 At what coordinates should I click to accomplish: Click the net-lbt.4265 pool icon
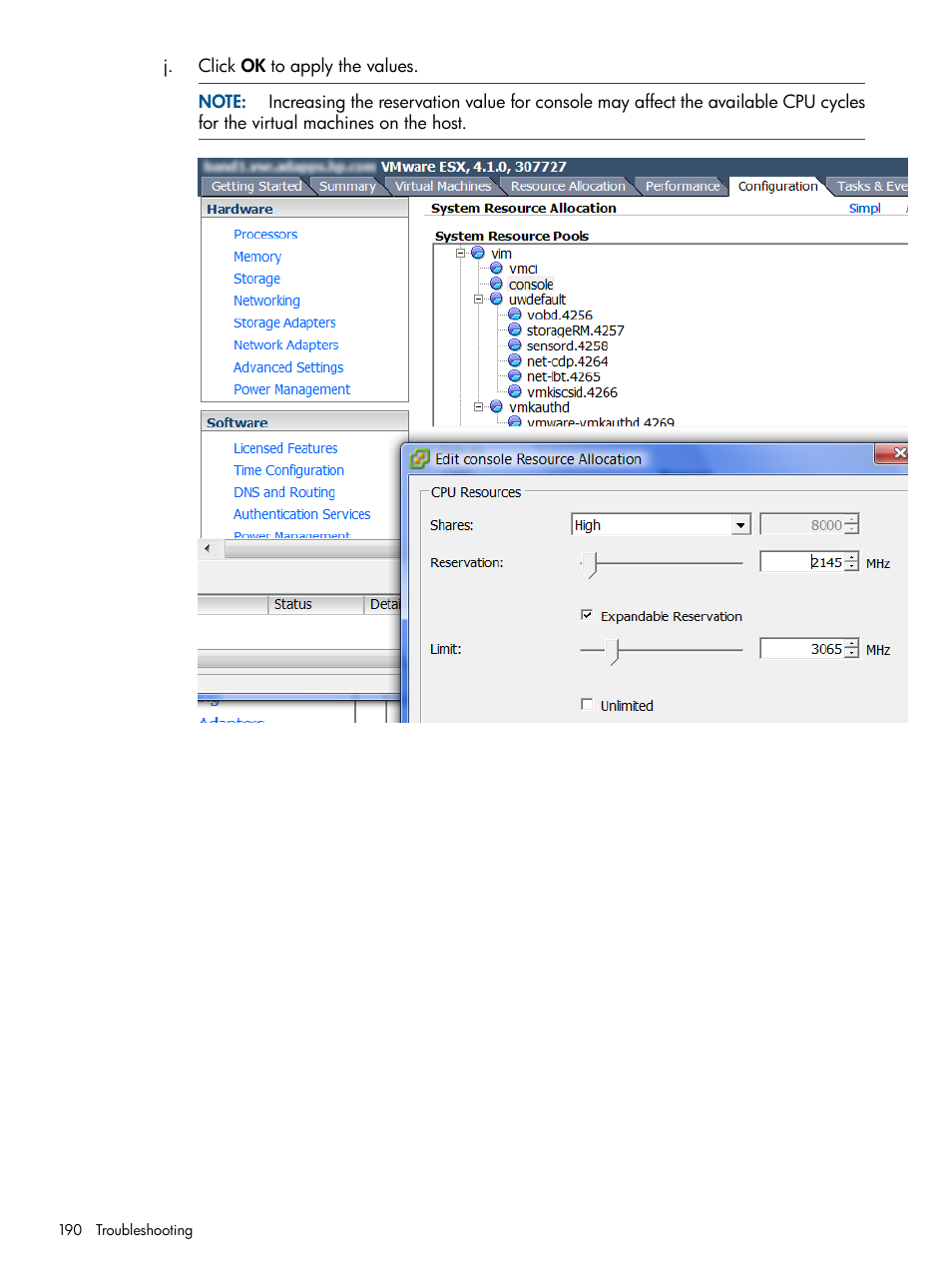coord(515,376)
